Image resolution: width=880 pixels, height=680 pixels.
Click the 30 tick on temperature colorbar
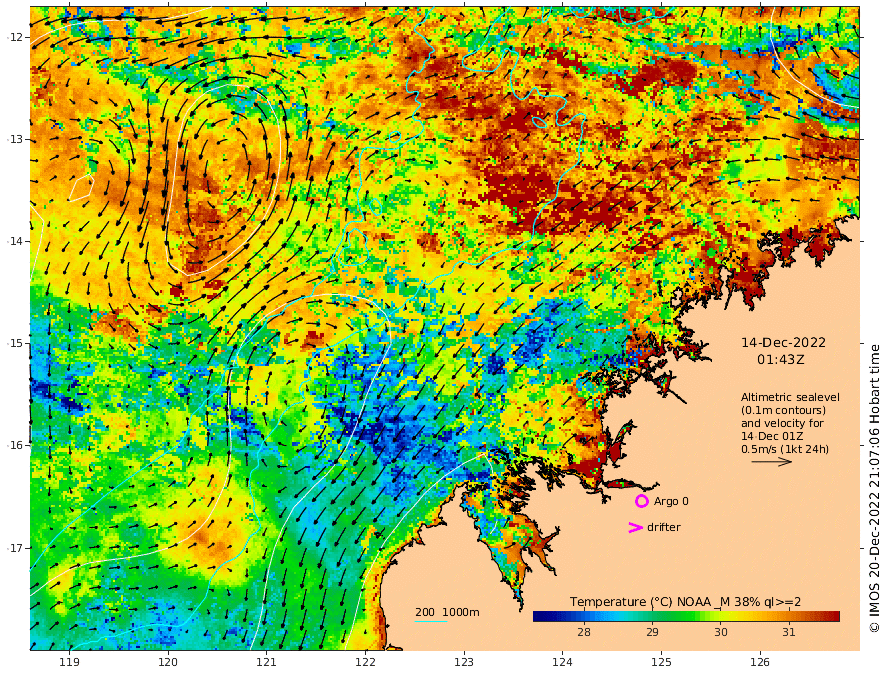(x=721, y=632)
